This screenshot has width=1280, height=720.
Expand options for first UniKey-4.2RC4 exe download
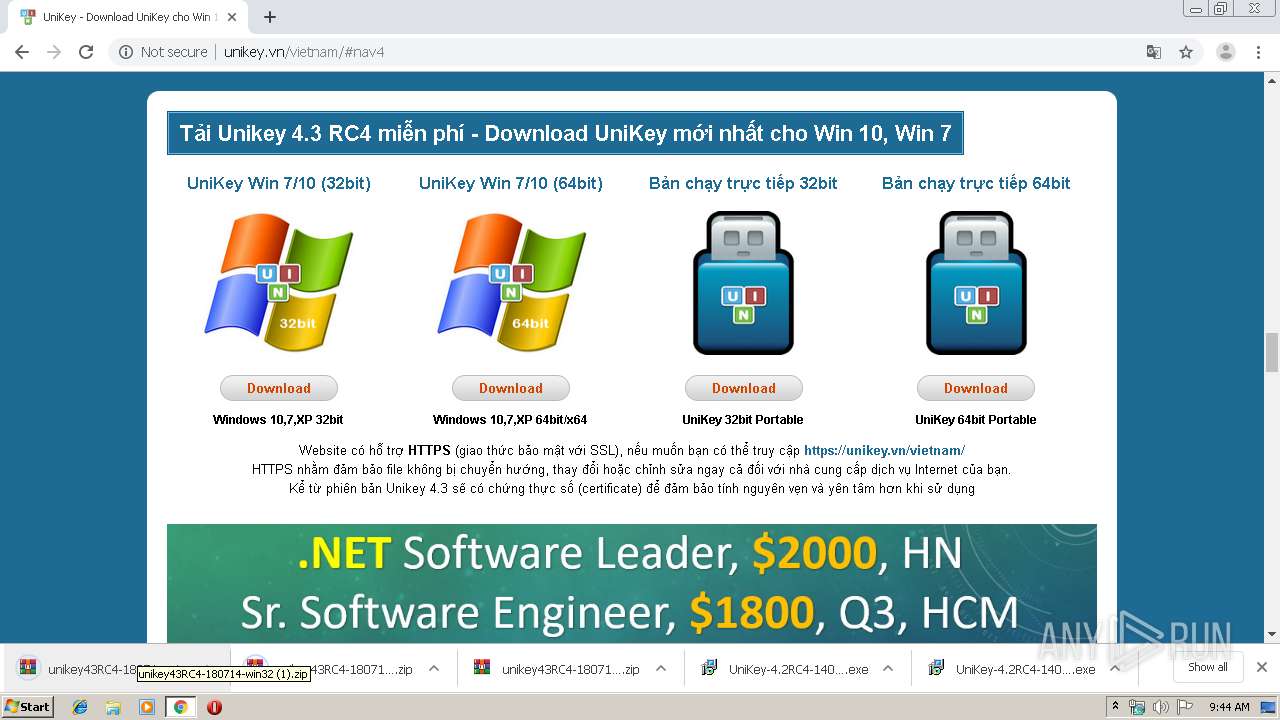click(888, 669)
